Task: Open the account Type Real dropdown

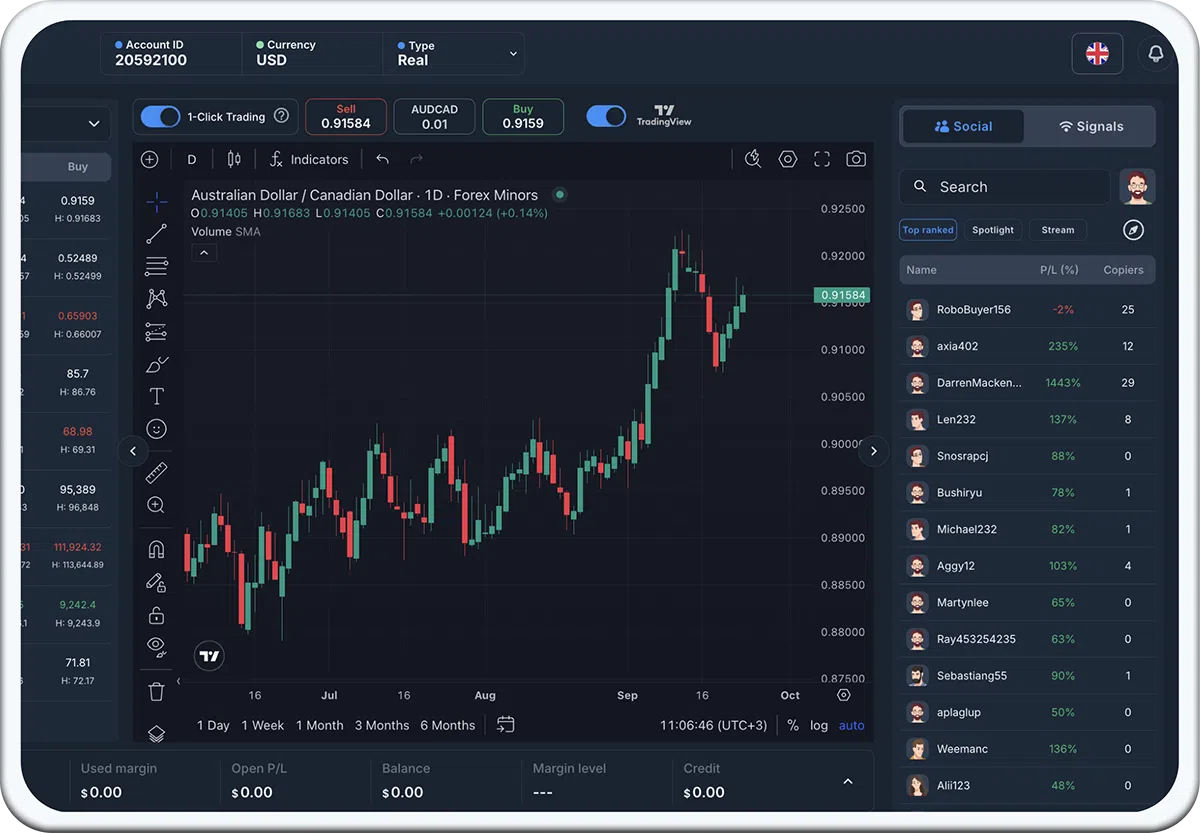Action: point(456,53)
